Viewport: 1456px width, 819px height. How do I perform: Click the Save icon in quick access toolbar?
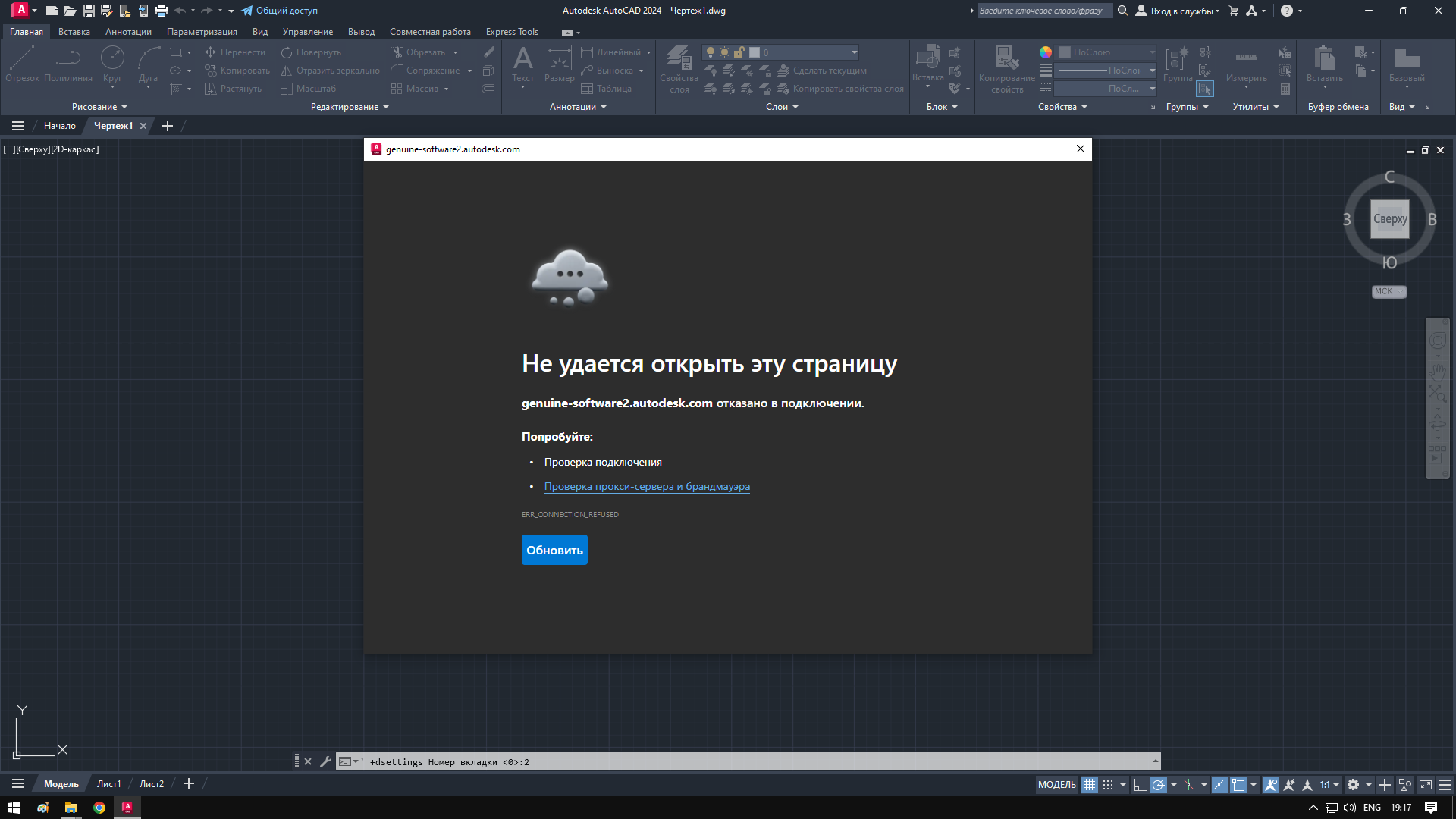click(x=89, y=11)
